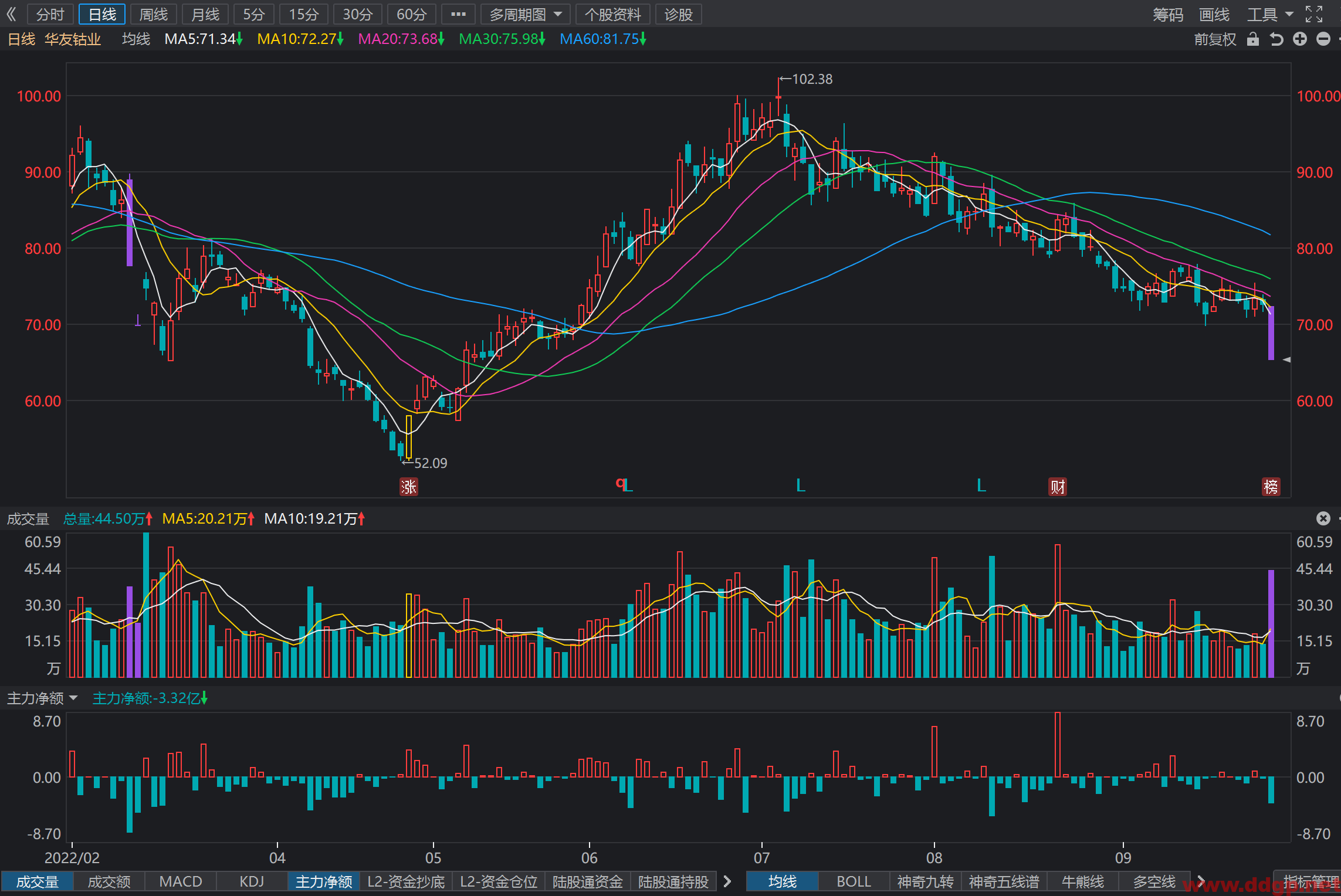Switch to 月线 monthly chart

[x=205, y=14]
